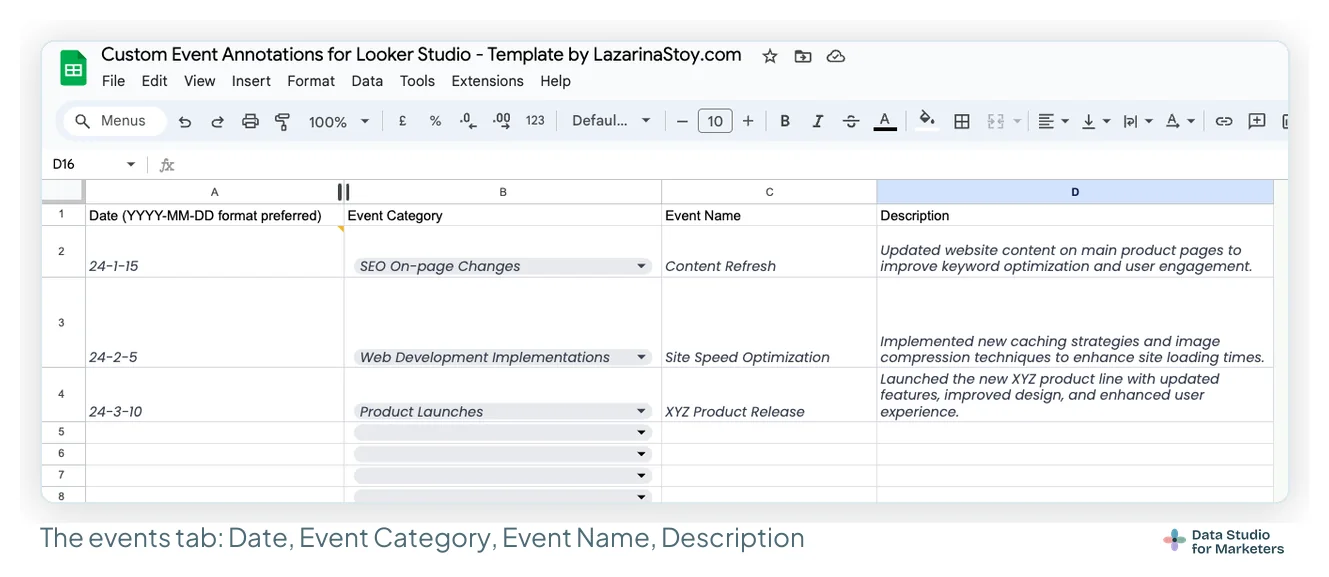Open the empty category dropdown in row 6
This screenshot has height=577, width=1329.
click(x=641, y=454)
